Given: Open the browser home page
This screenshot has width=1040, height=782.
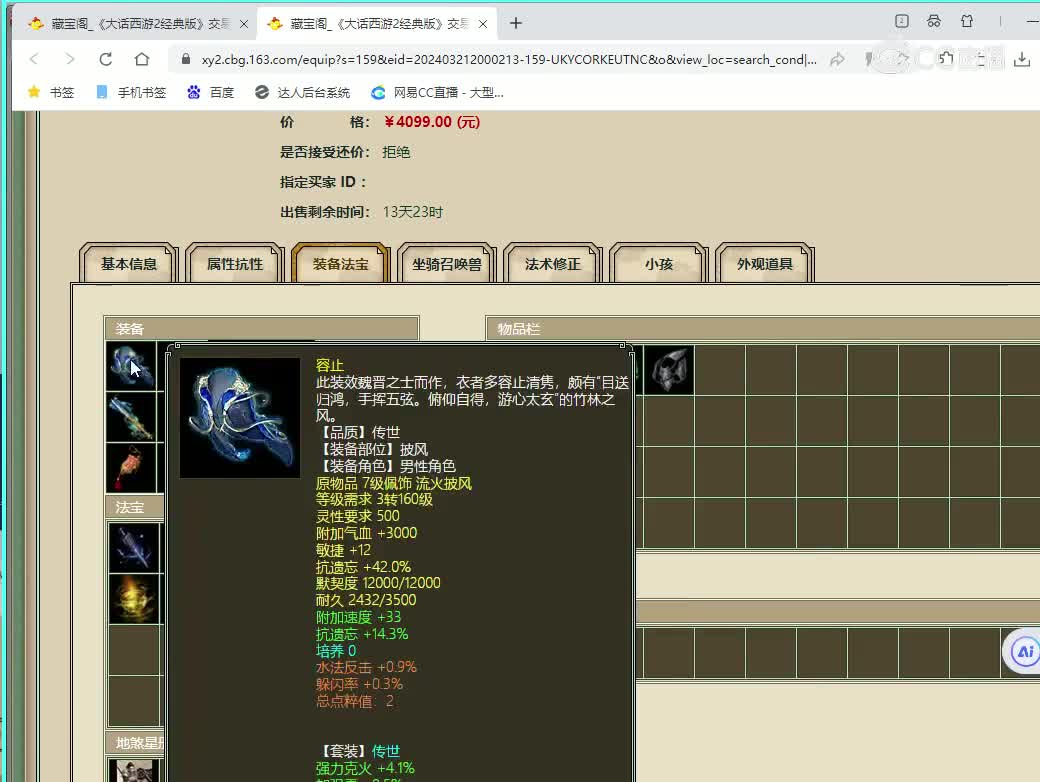Looking at the screenshot, I should pos(141,59).
